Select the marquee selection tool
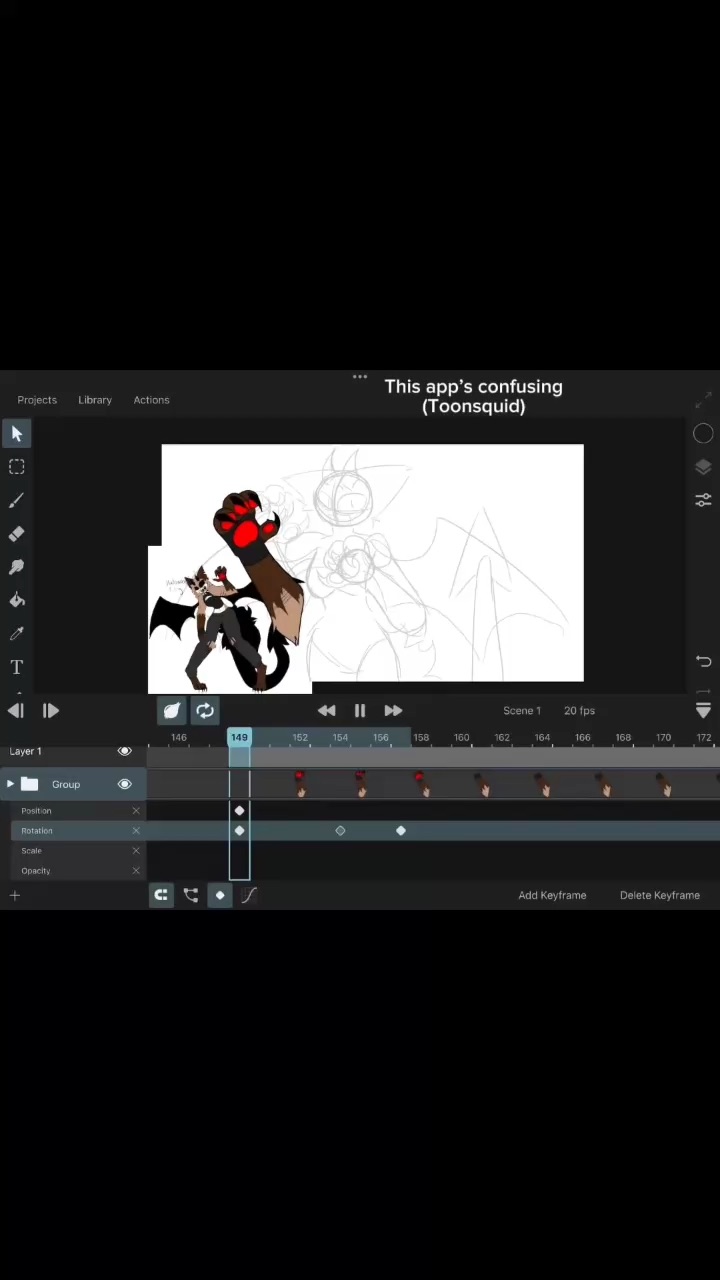 tap(17, 467)
